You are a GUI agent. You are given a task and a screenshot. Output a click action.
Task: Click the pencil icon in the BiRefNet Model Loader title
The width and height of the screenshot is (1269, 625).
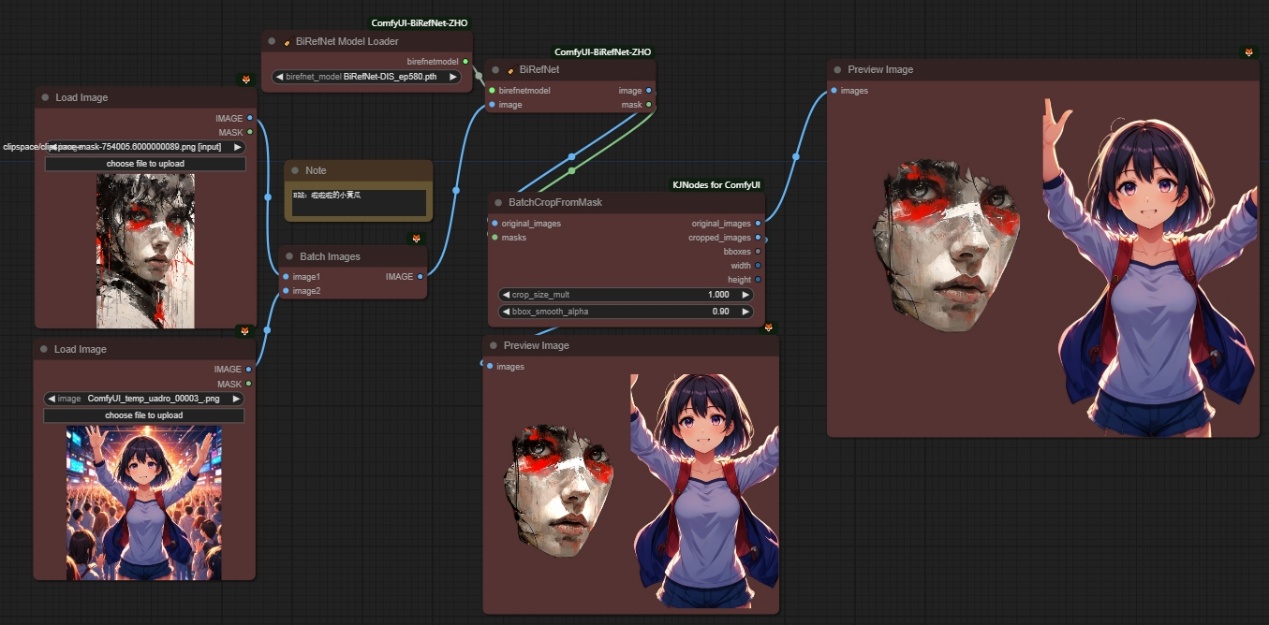coord(287,42)
